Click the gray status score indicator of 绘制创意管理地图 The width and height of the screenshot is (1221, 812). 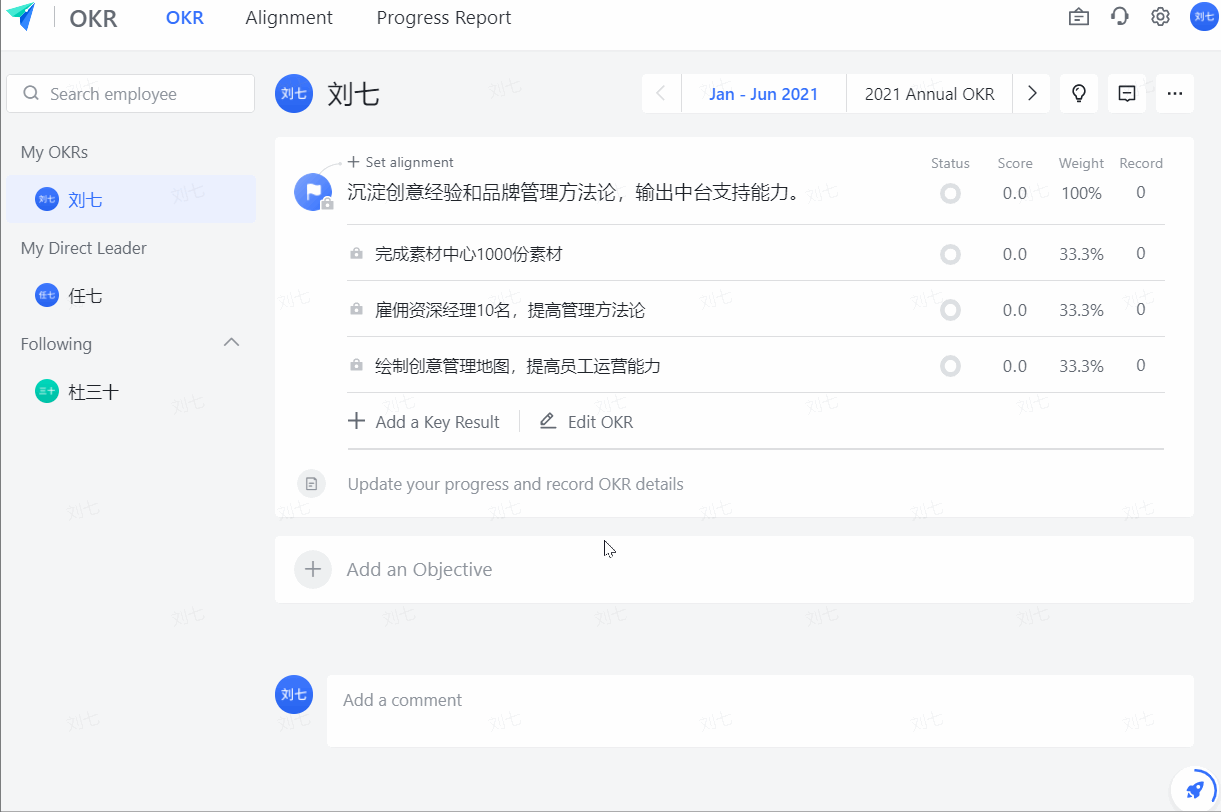(x=950, y=365)
